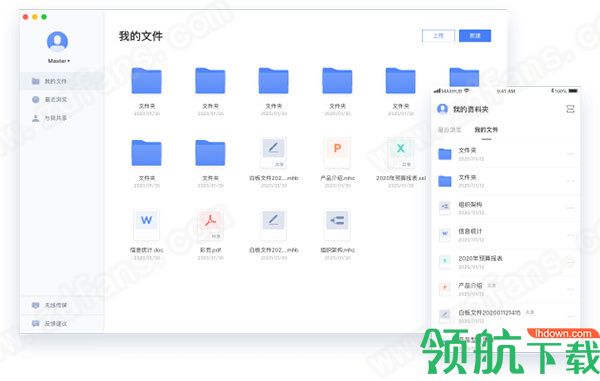Click the 我的文件 page heading
Image resolution: width=600 pixels, height=381 pixels.
pos(141,36)
